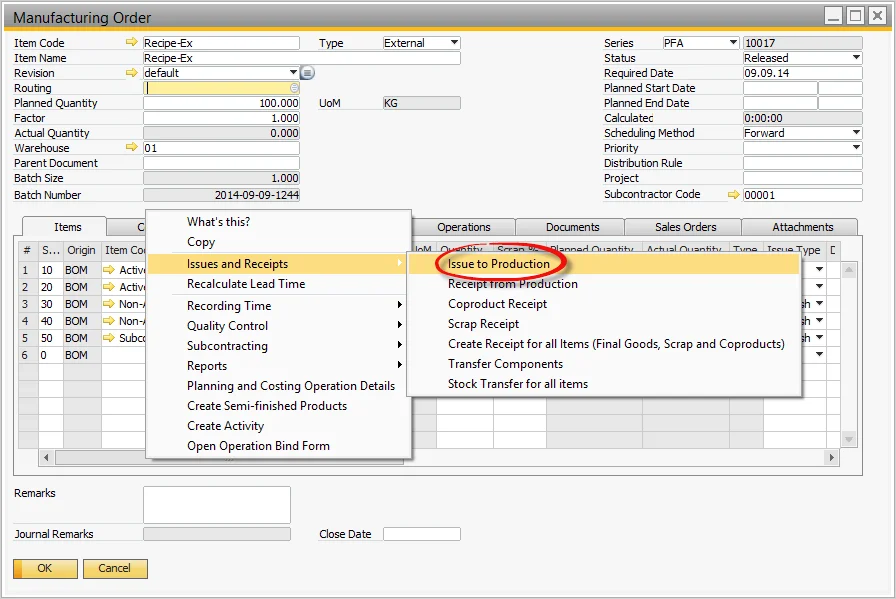Click the Revision link arrow
The image size is (896, 599).
tap(132, 73)
